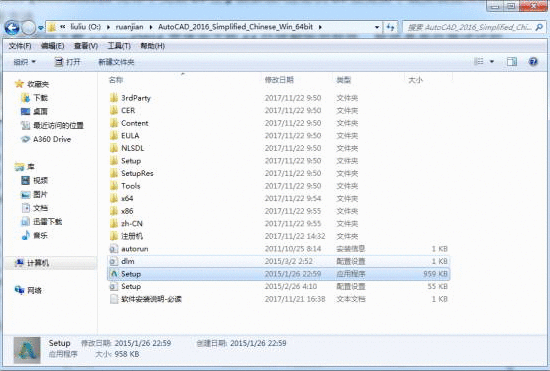
Task: Select the dlm config file icon
Action: click(x=114, y=262)
